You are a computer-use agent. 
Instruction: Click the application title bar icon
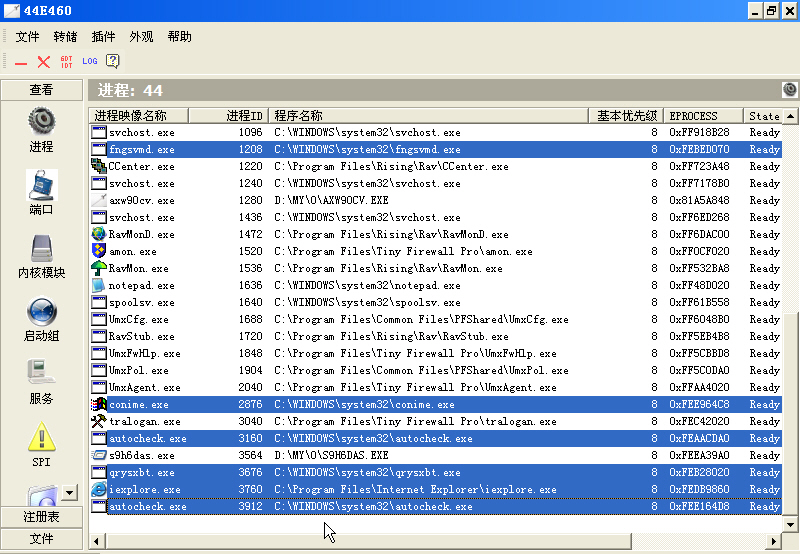[12, 10]
